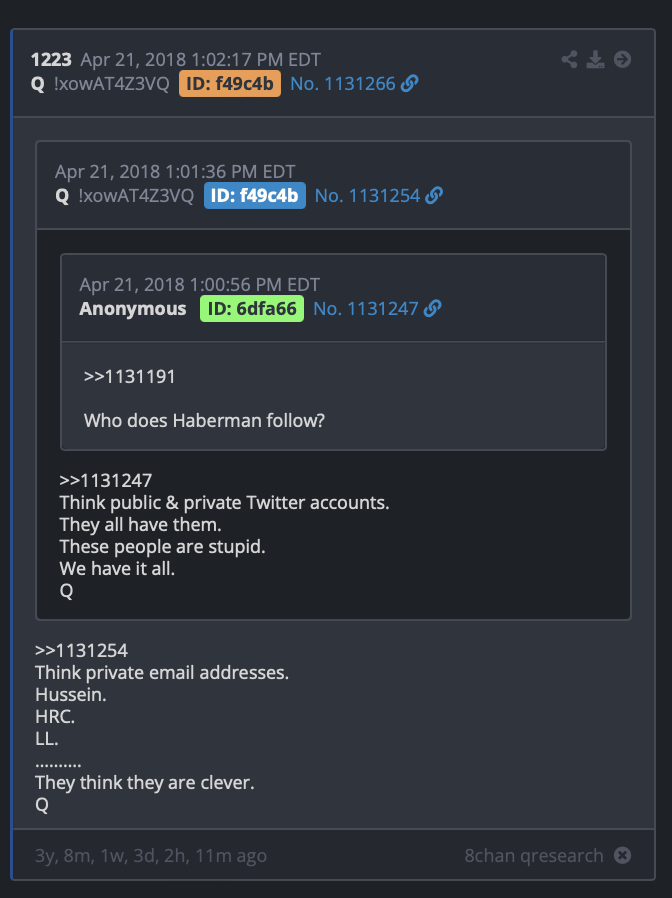Click the right arrow circle icon
Screen dimensions: 672x898
coord(622,59)
